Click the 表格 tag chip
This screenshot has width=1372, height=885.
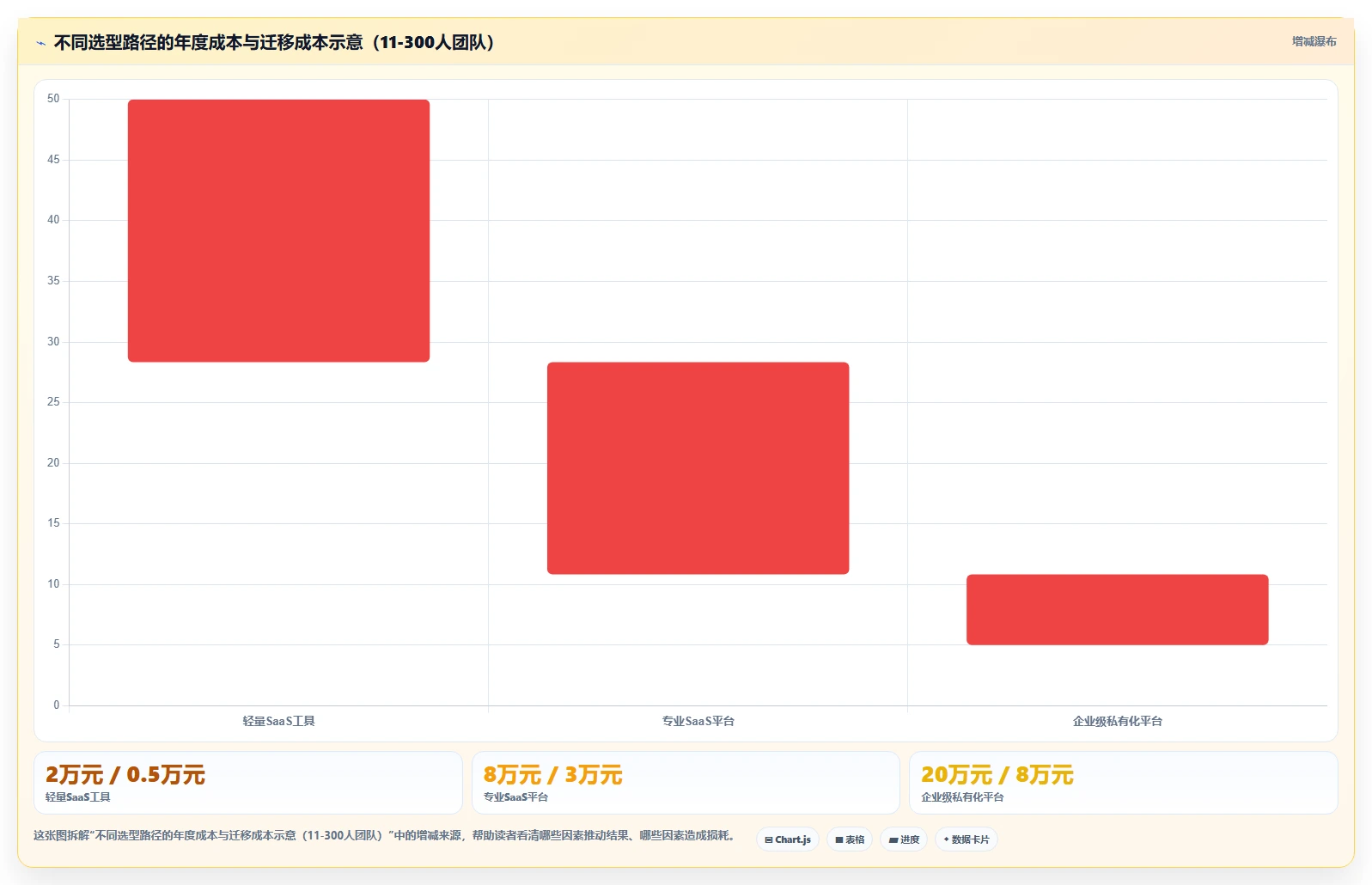[x=850, y=839]
